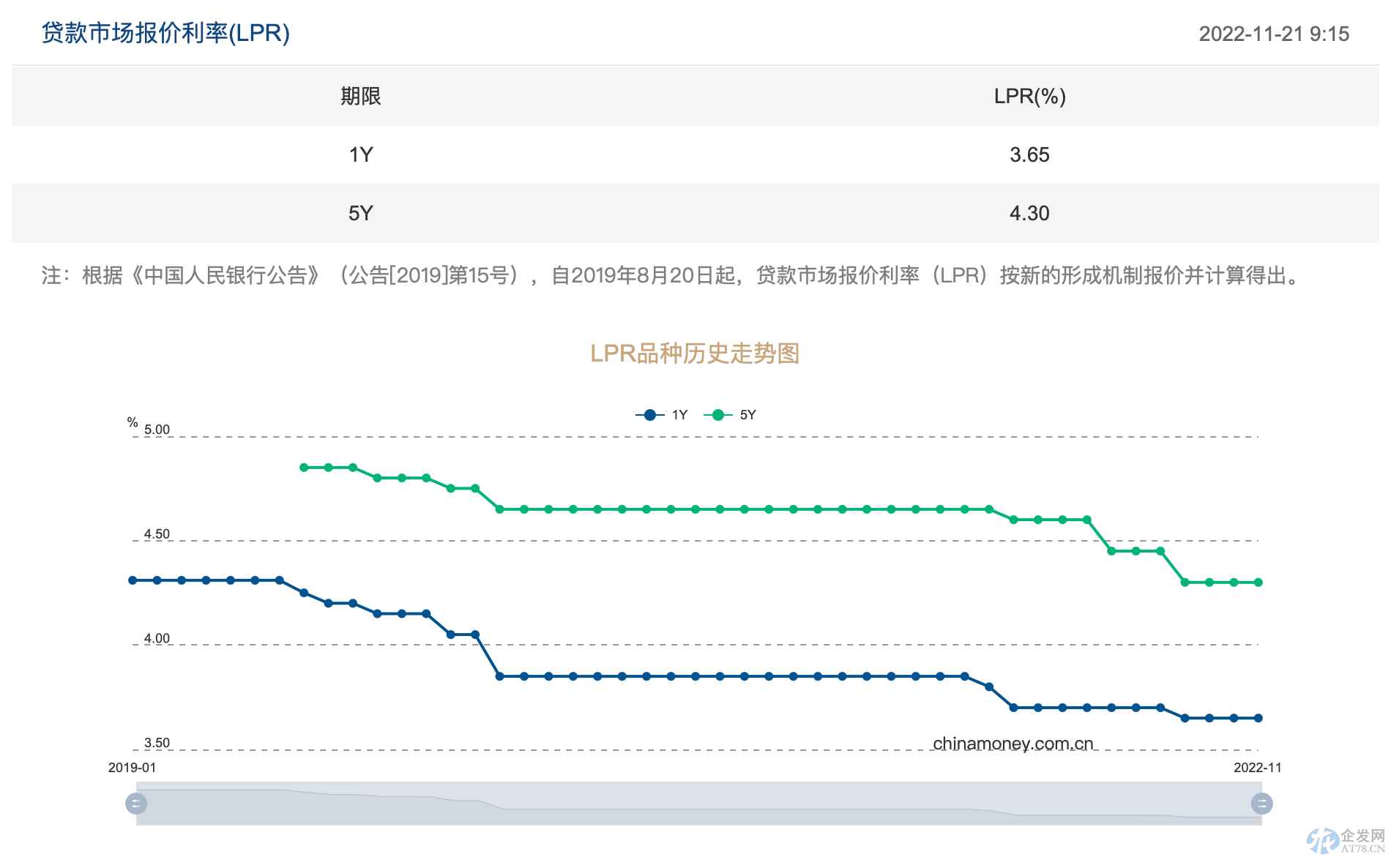Select the first data point on the 5Y line
The image size is (1391, 868).
click(x=303, y=467)
